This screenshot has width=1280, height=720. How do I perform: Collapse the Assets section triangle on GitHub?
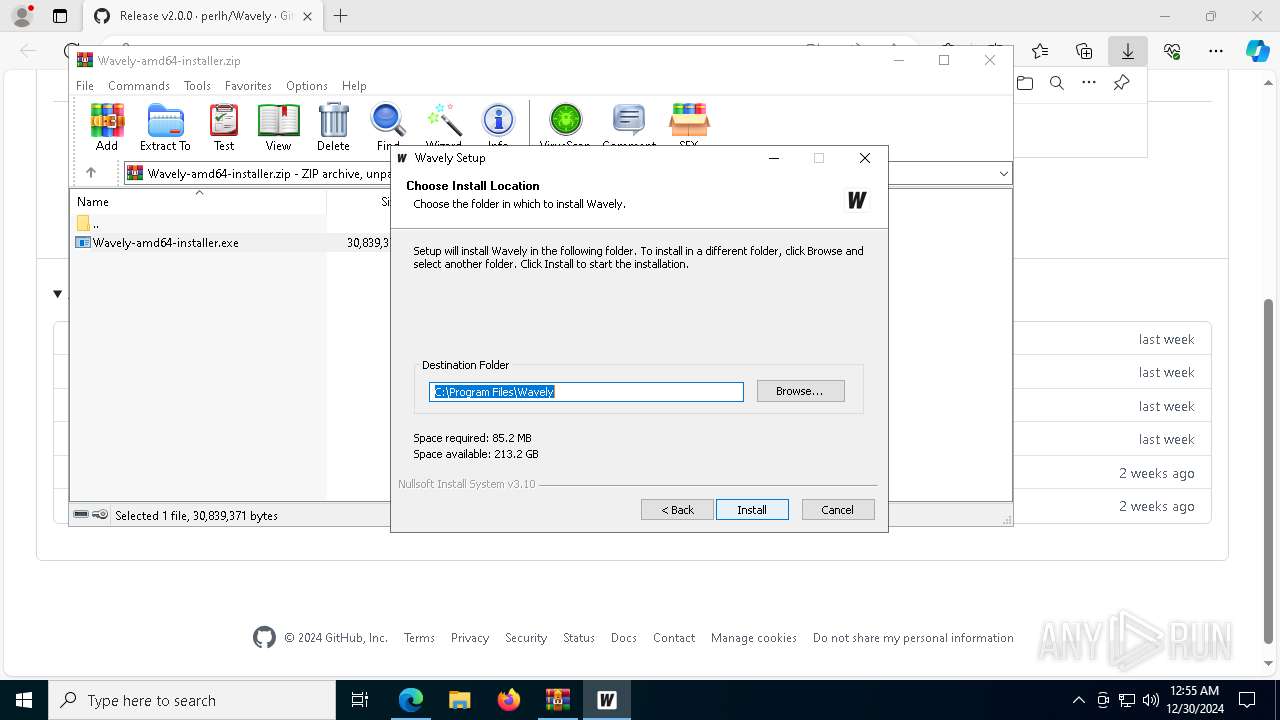point(58,294)
